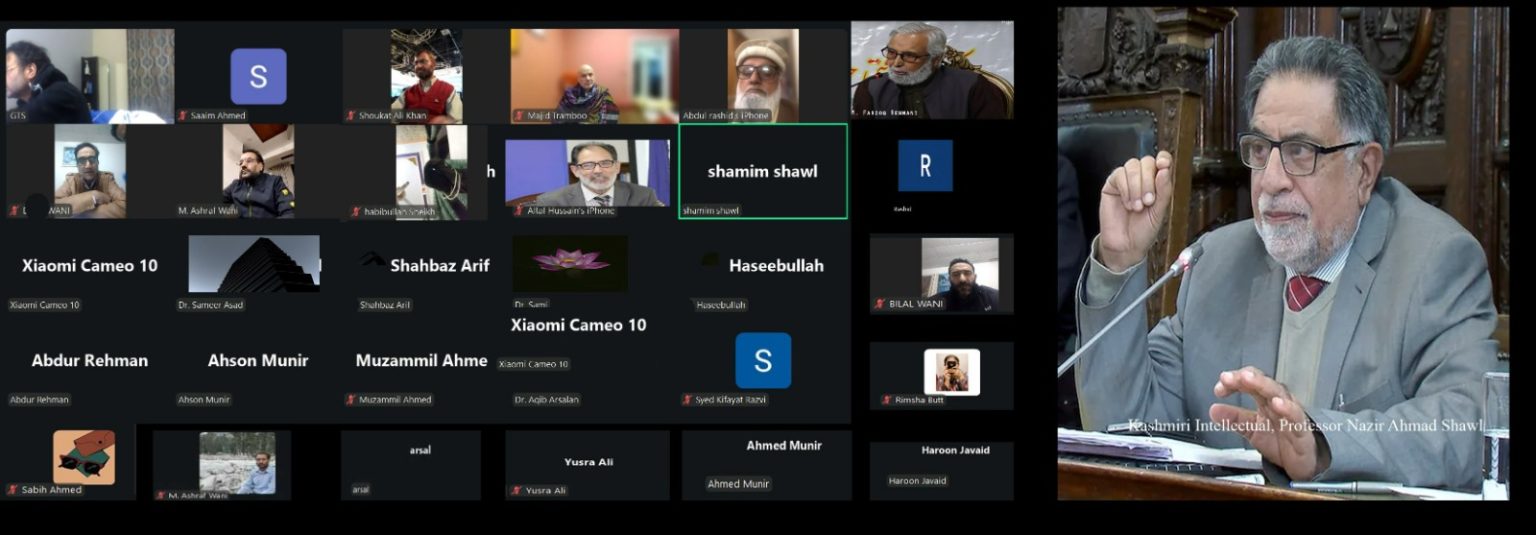This screenshot has width=1536, height=535.
Task: Click the blue R avatar tile
Action: pos(925,166)
